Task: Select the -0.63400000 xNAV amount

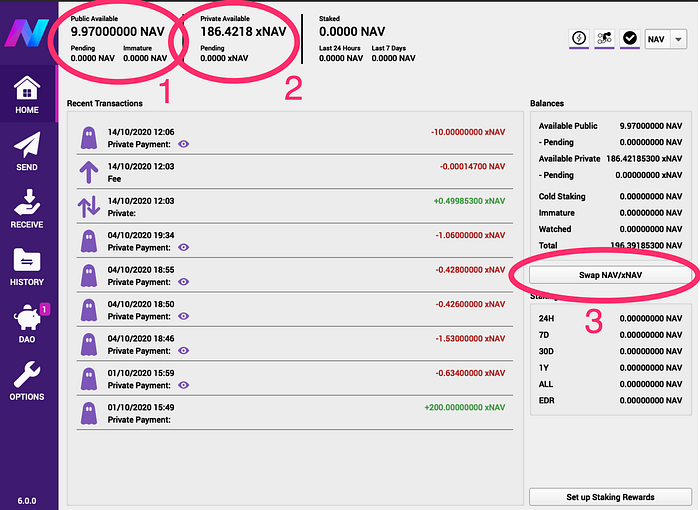Action: pos(470,373)
